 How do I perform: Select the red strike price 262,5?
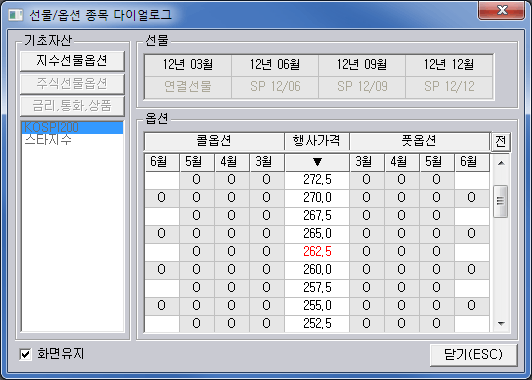point(317,252)
